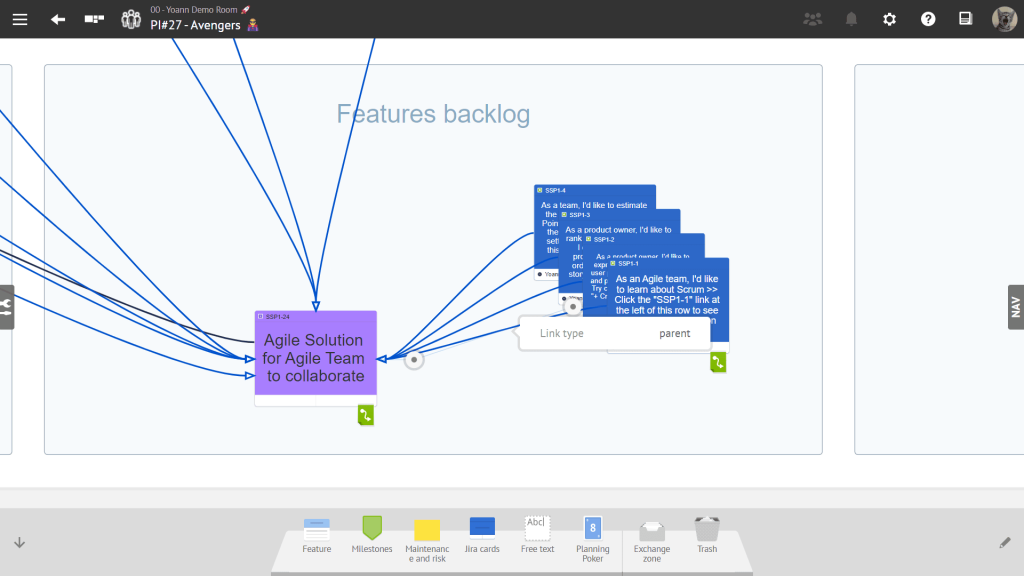Open the Exchange zone

click(652, 531)
